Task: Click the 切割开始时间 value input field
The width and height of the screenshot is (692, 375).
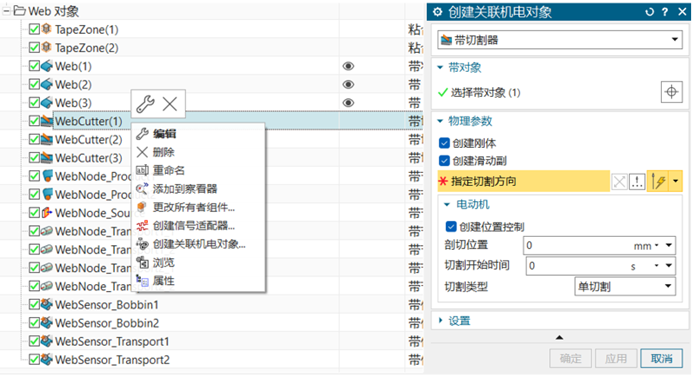Action: pos(578,266)
